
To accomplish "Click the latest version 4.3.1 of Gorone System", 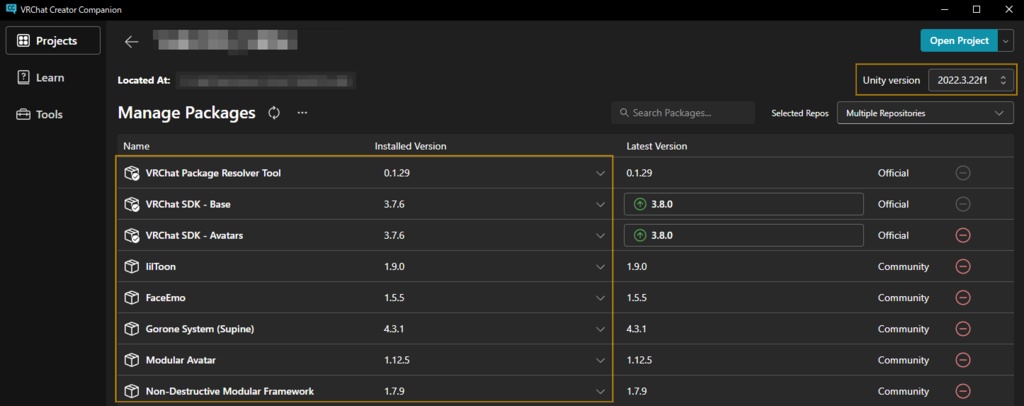I will [636, 329].
